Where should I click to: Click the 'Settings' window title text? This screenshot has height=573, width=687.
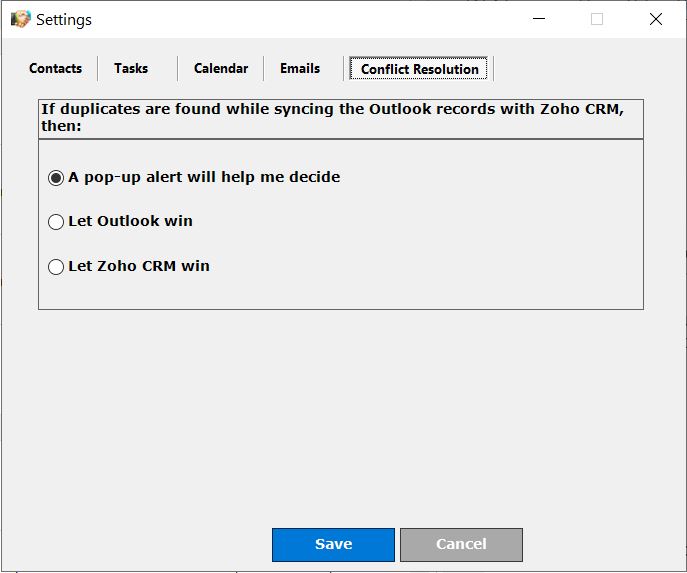(64, 20)
